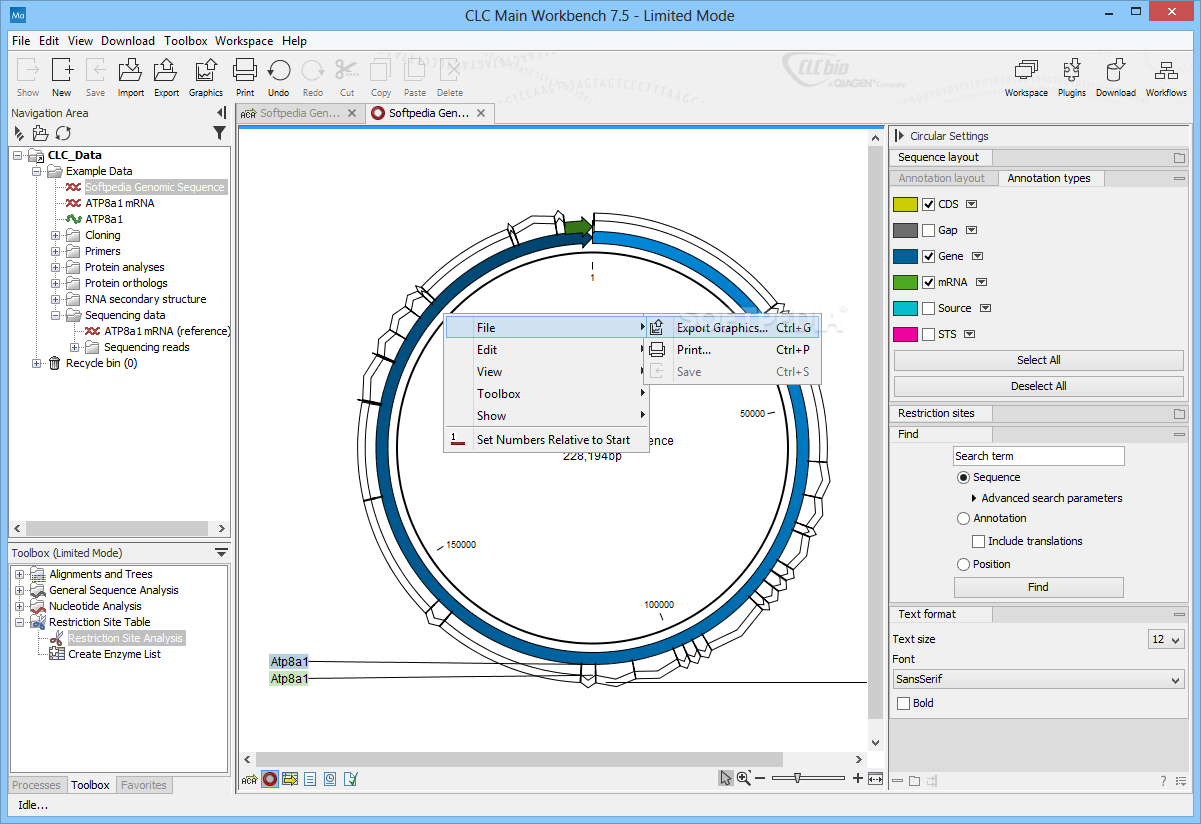Click the zoom slider handle
Screen dimensions: 1201x824
pyautogui.click(x=798, y=778)
